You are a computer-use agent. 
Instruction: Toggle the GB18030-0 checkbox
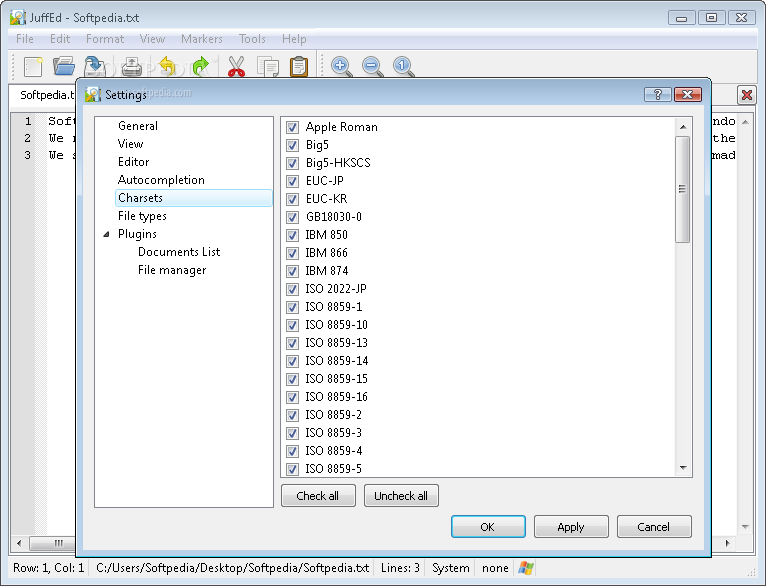(x=292, y=217)
